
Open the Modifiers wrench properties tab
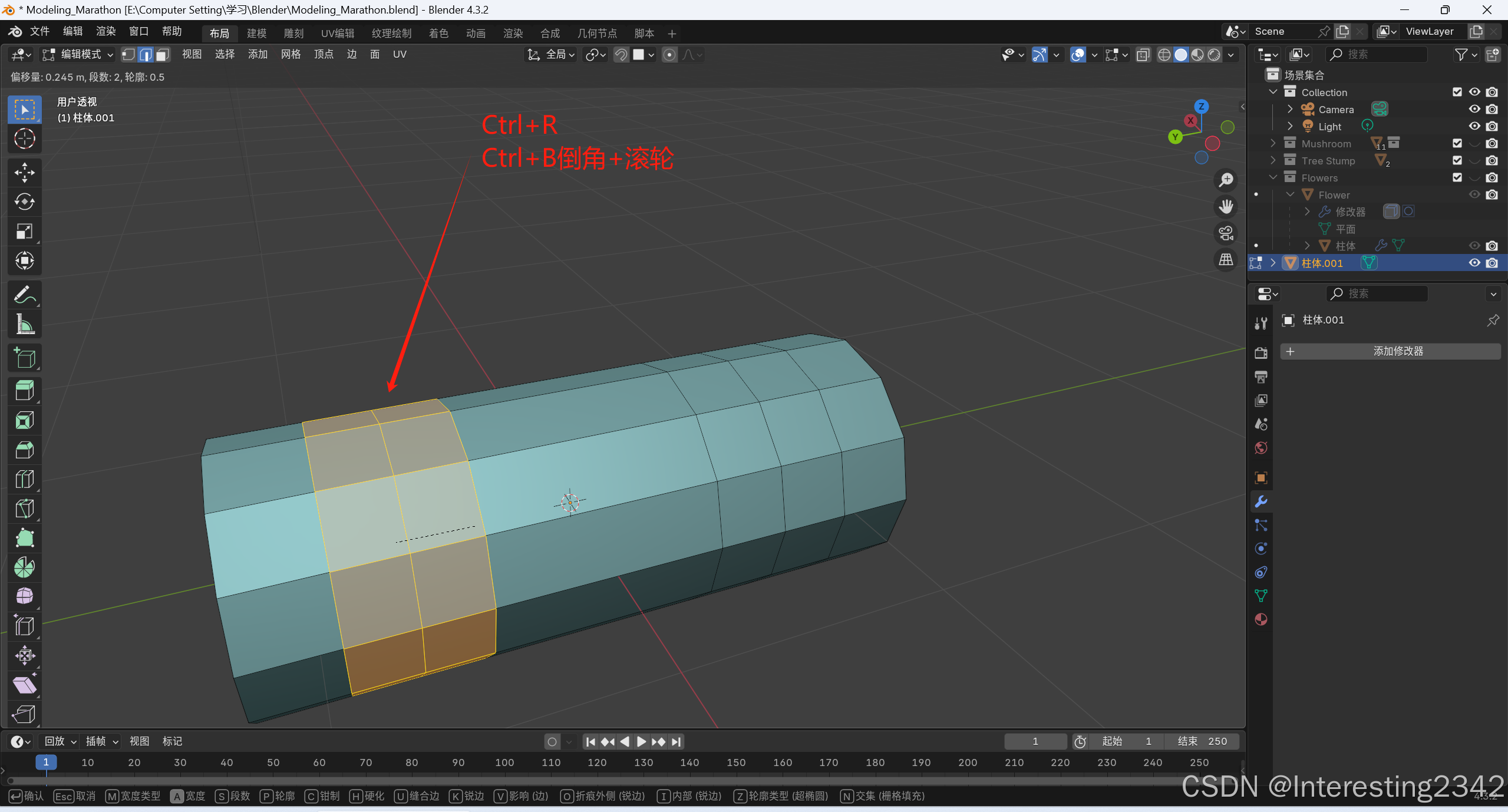pyautogui.click(x=1261, y=501)
